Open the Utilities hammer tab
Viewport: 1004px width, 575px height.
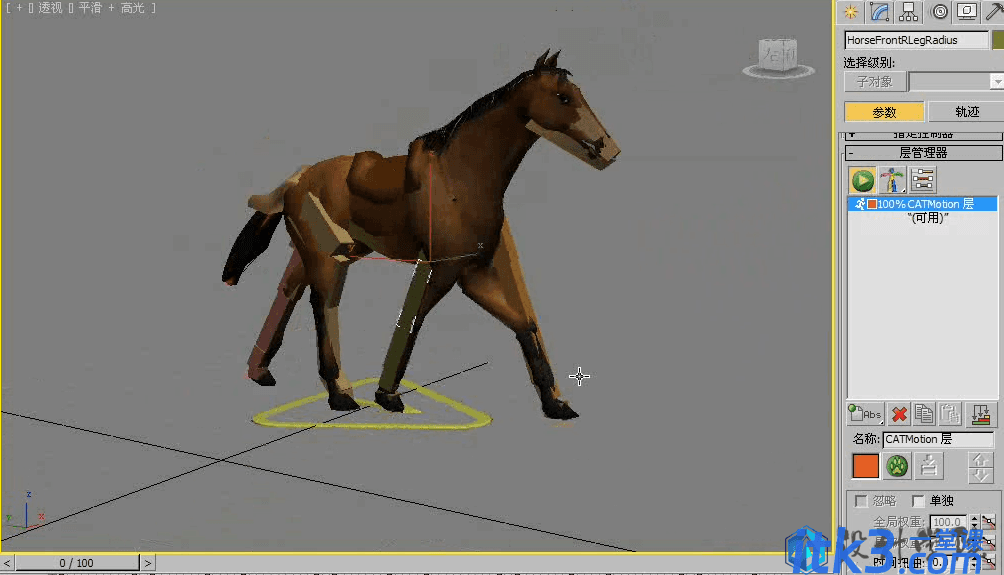tap(994, 12)
